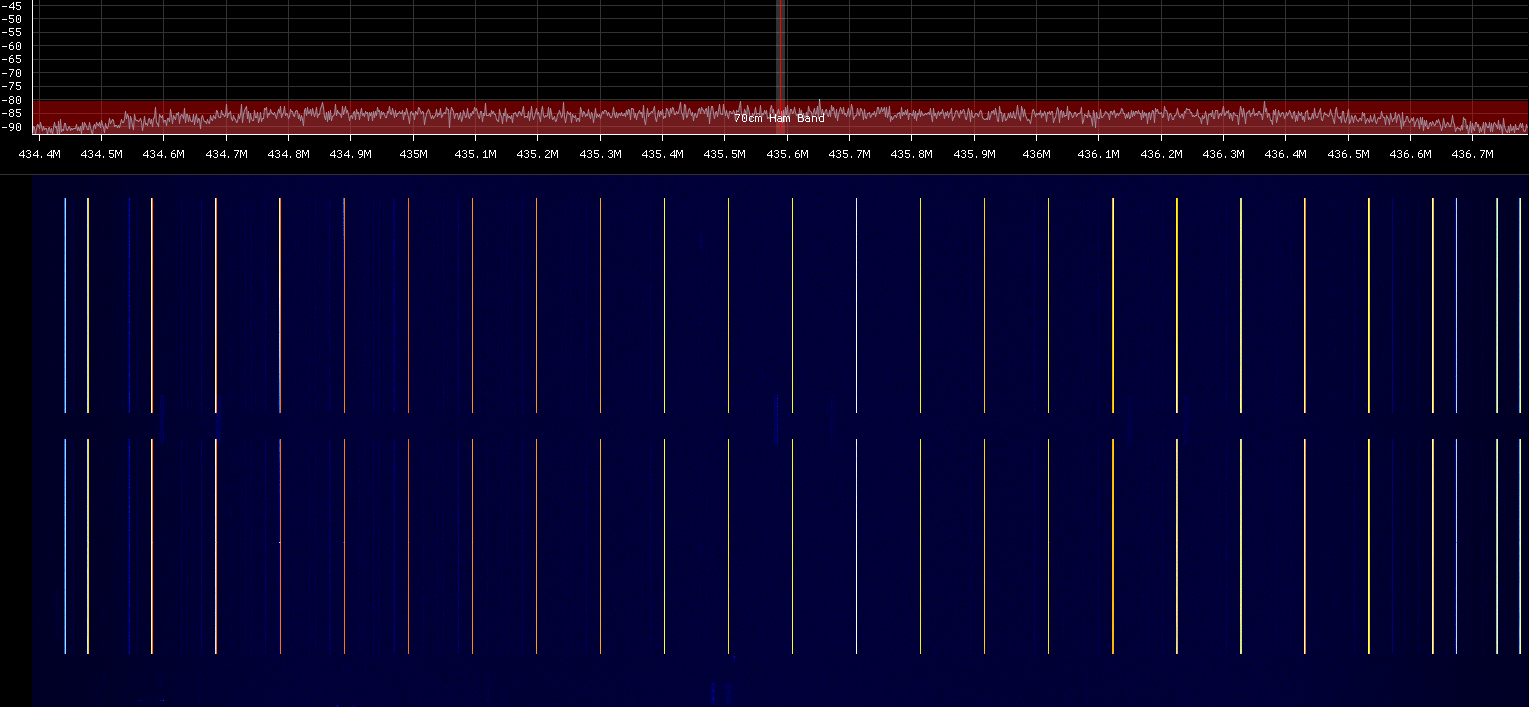Click the -90 dB scale value
Screen dimensions: 1529x707
pos(12,127)
